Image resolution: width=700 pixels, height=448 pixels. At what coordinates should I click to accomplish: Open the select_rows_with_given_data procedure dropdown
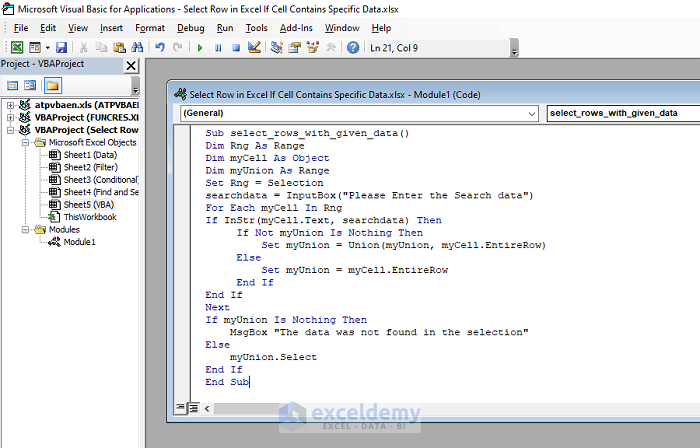tap(623, 113)
